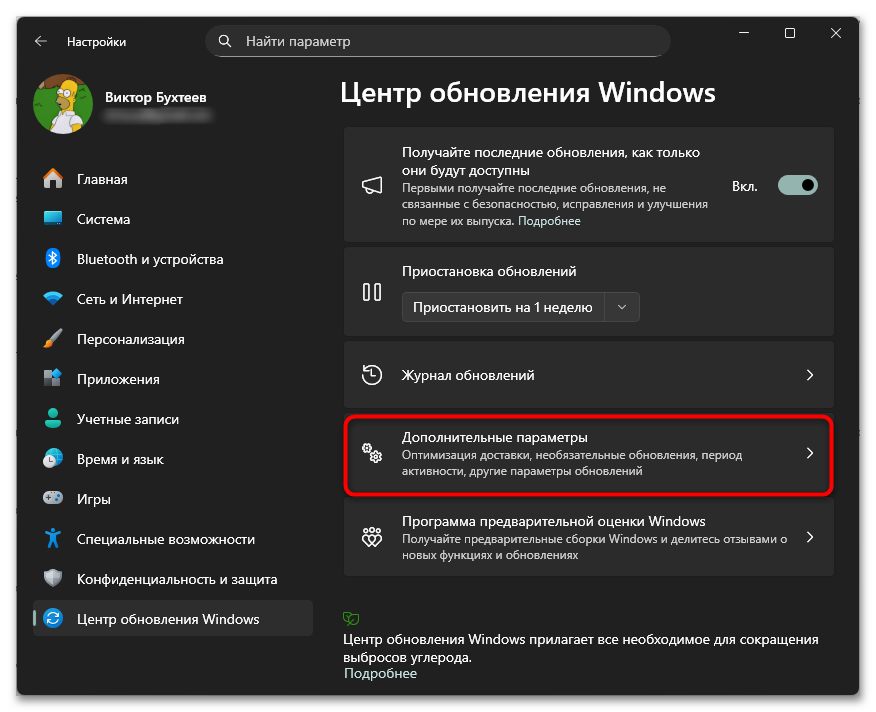This screenshot has width=876, height=712.
Task: Open Подробнее link about carbon emissions
Action: (380, 673)
